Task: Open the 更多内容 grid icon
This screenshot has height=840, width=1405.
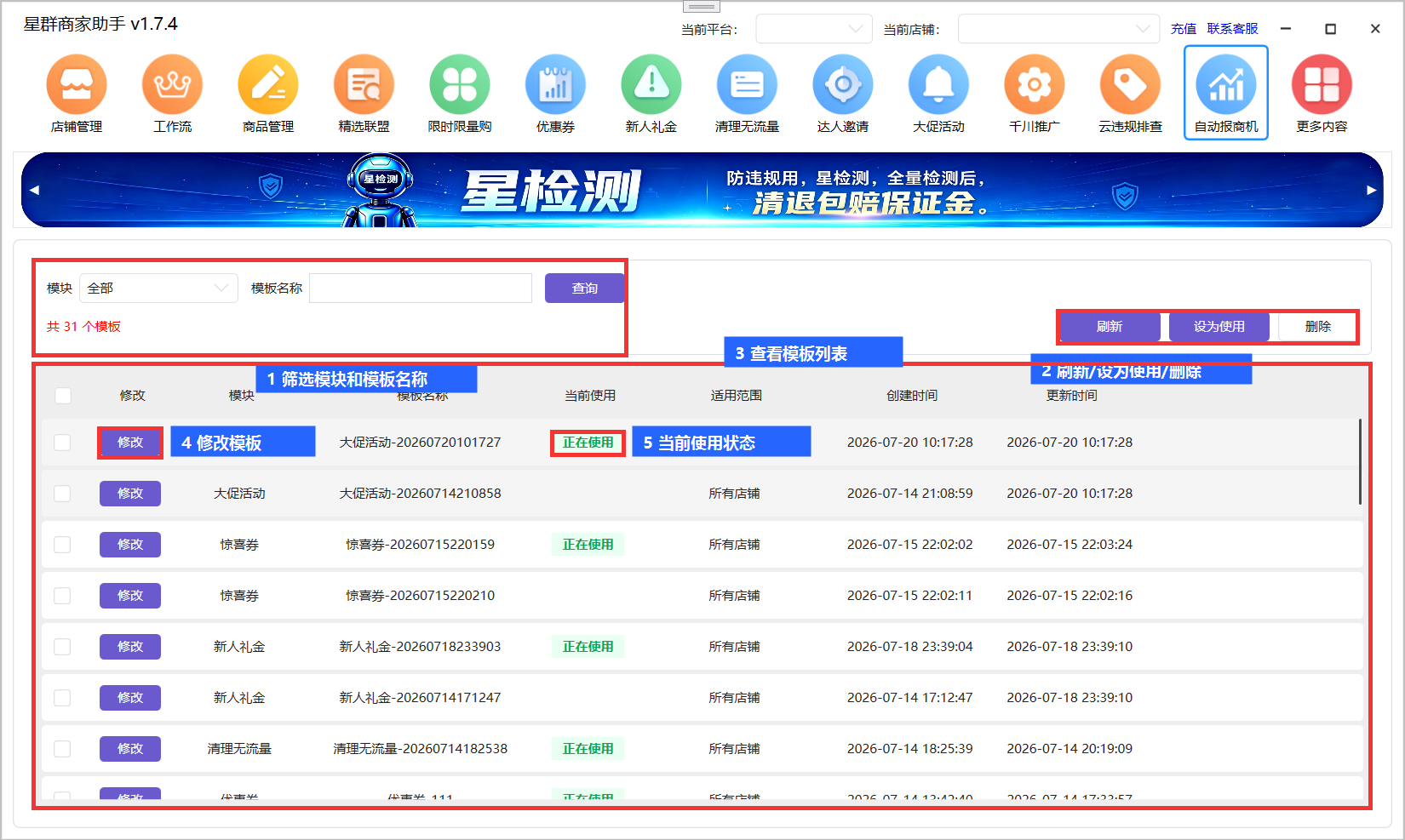Action: pos(1322,94)
